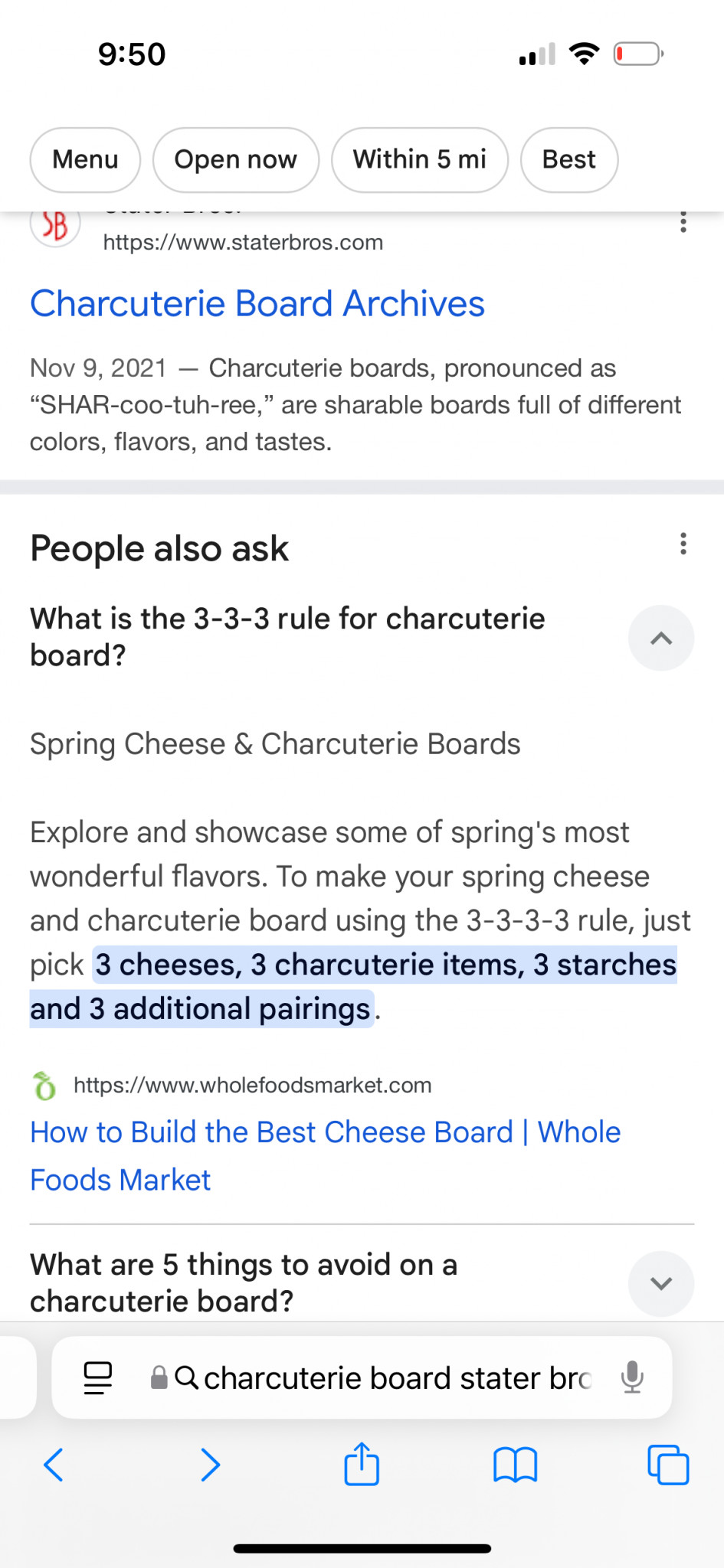This screenshot has height=1568, width=724.
Task: Tap the microphone voice search icon
Action: [x=632, y=1377]
